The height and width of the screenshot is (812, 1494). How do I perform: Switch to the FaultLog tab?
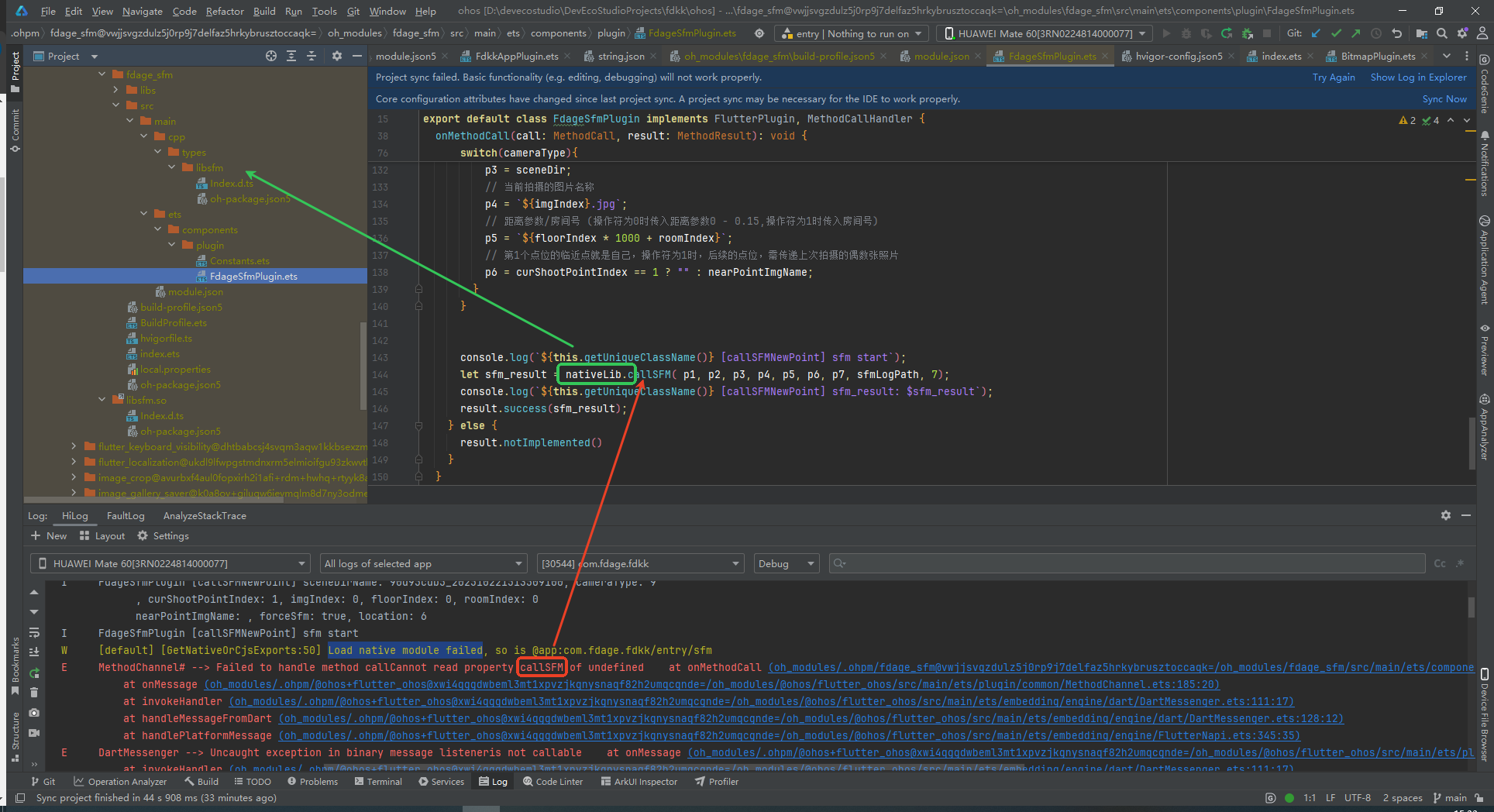point(126,515)
